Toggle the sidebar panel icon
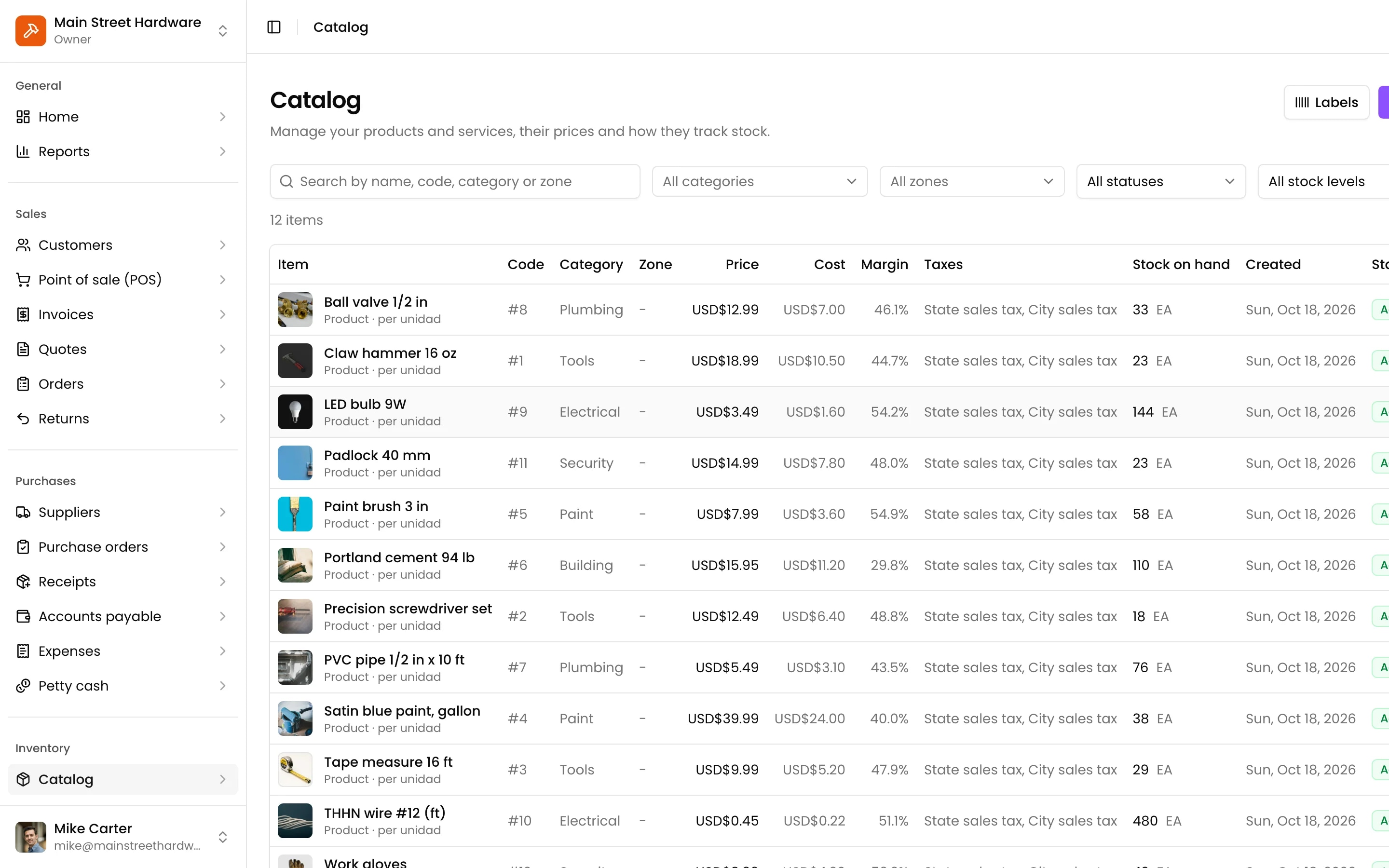 tap(274, 27)
